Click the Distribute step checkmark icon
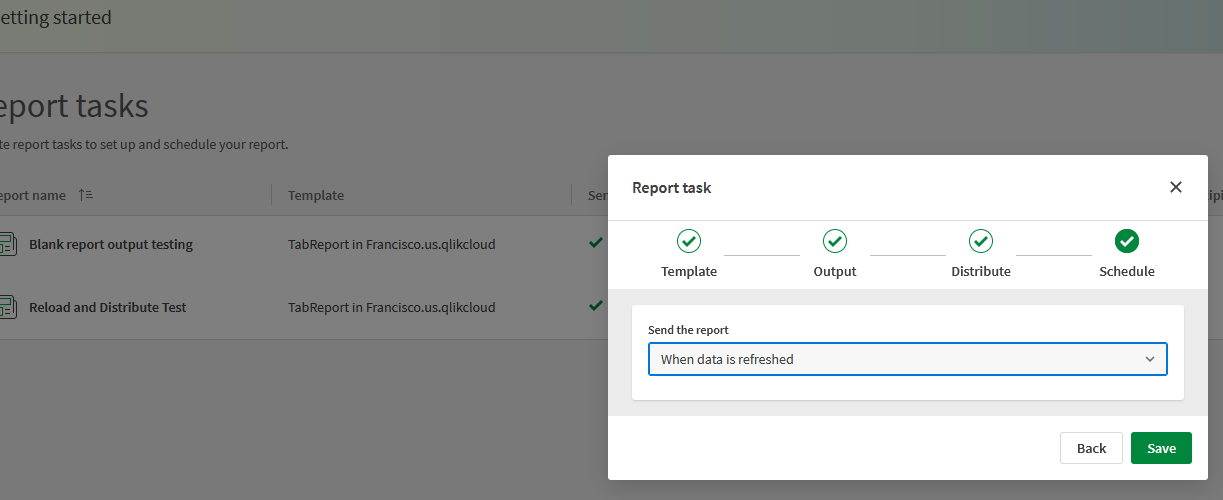The height and width of the screenshot is (500, 1223). pos(981,241)
